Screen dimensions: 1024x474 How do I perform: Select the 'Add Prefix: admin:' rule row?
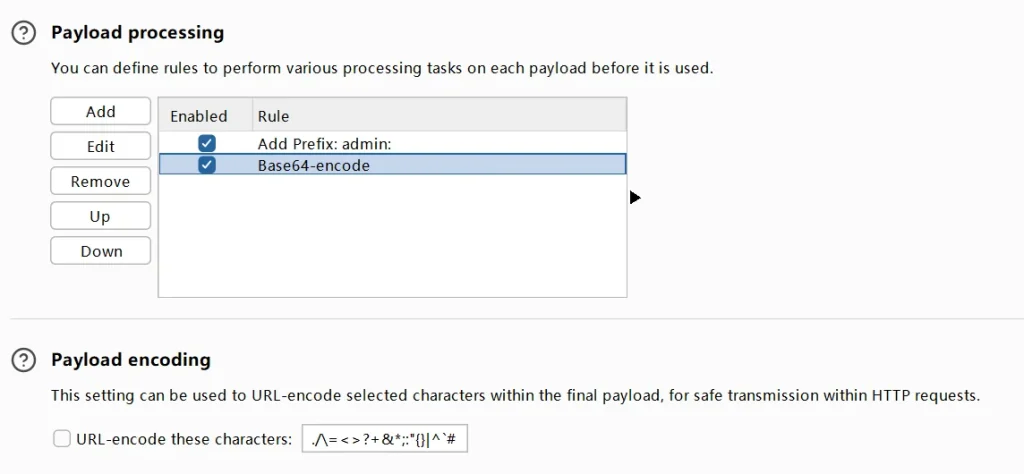coord(324,144)
